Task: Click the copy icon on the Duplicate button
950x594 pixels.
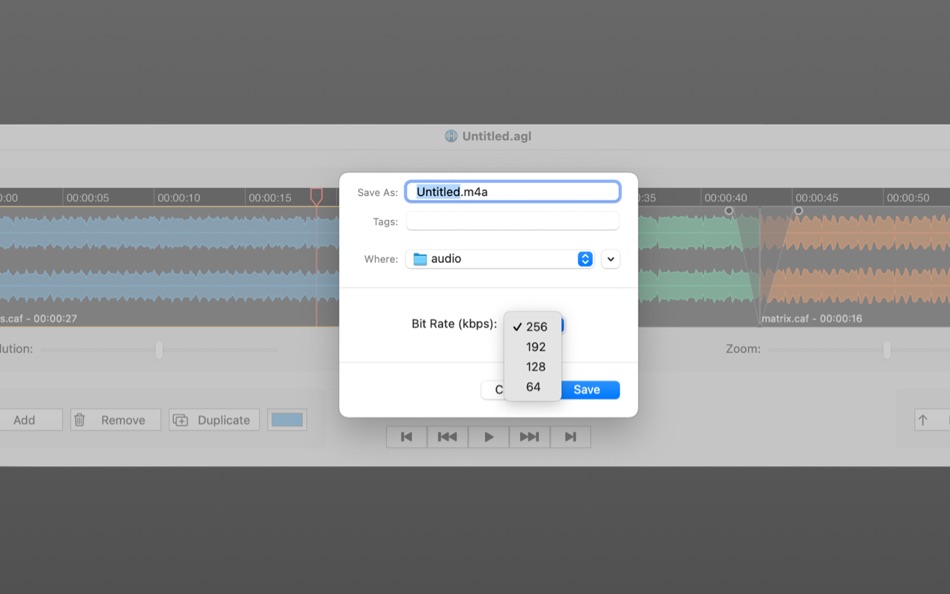Action: 182,419
